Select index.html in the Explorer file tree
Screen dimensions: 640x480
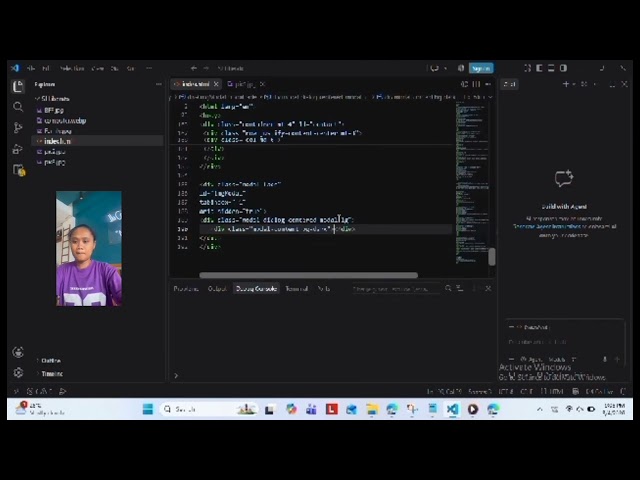tap(97, 141)
